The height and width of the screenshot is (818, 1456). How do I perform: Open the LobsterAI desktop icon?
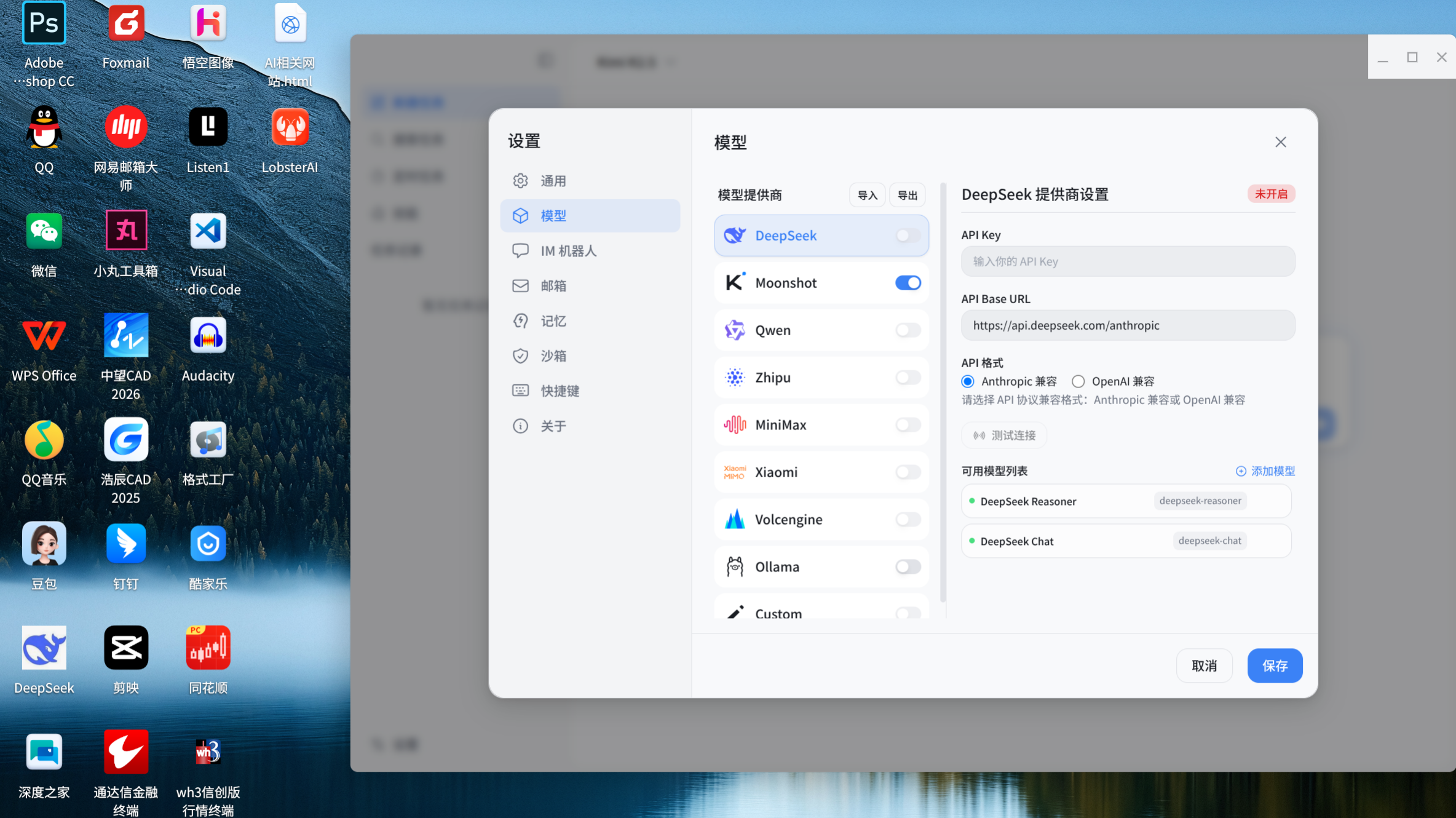tap(290, 128)
